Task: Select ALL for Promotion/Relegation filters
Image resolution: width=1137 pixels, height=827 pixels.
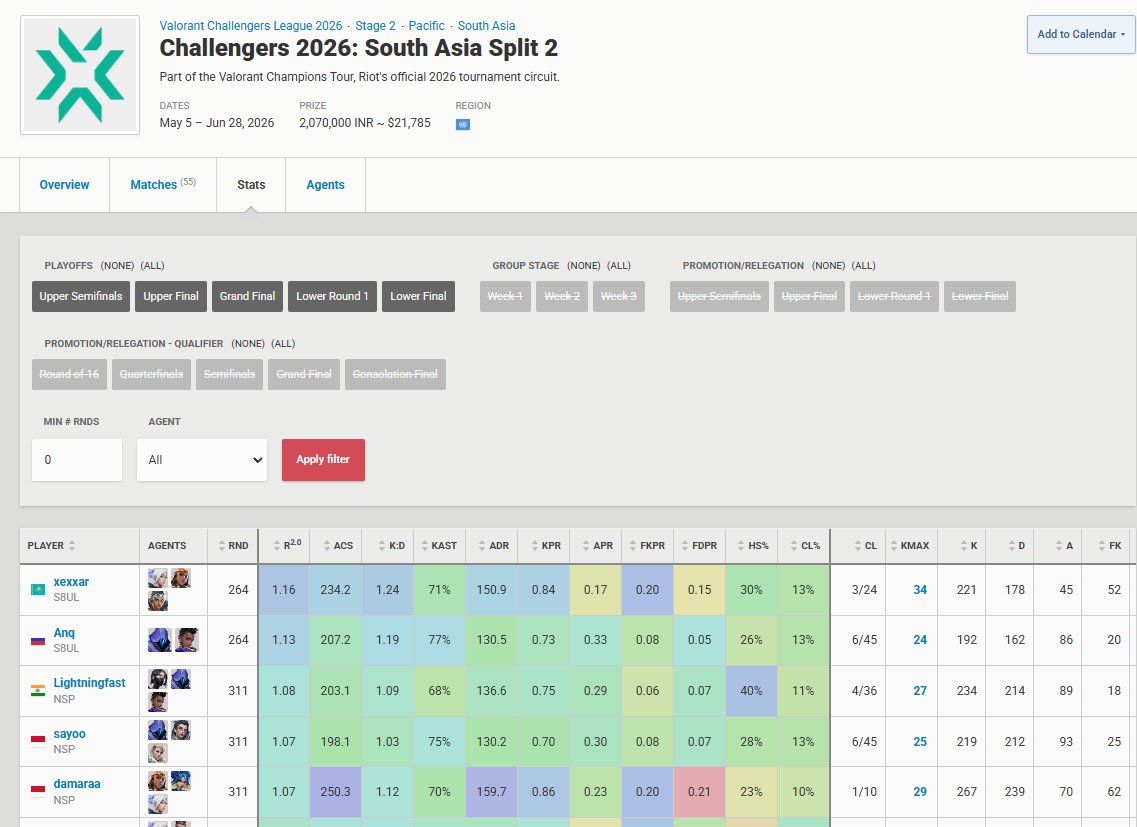Action: [863, 266]
